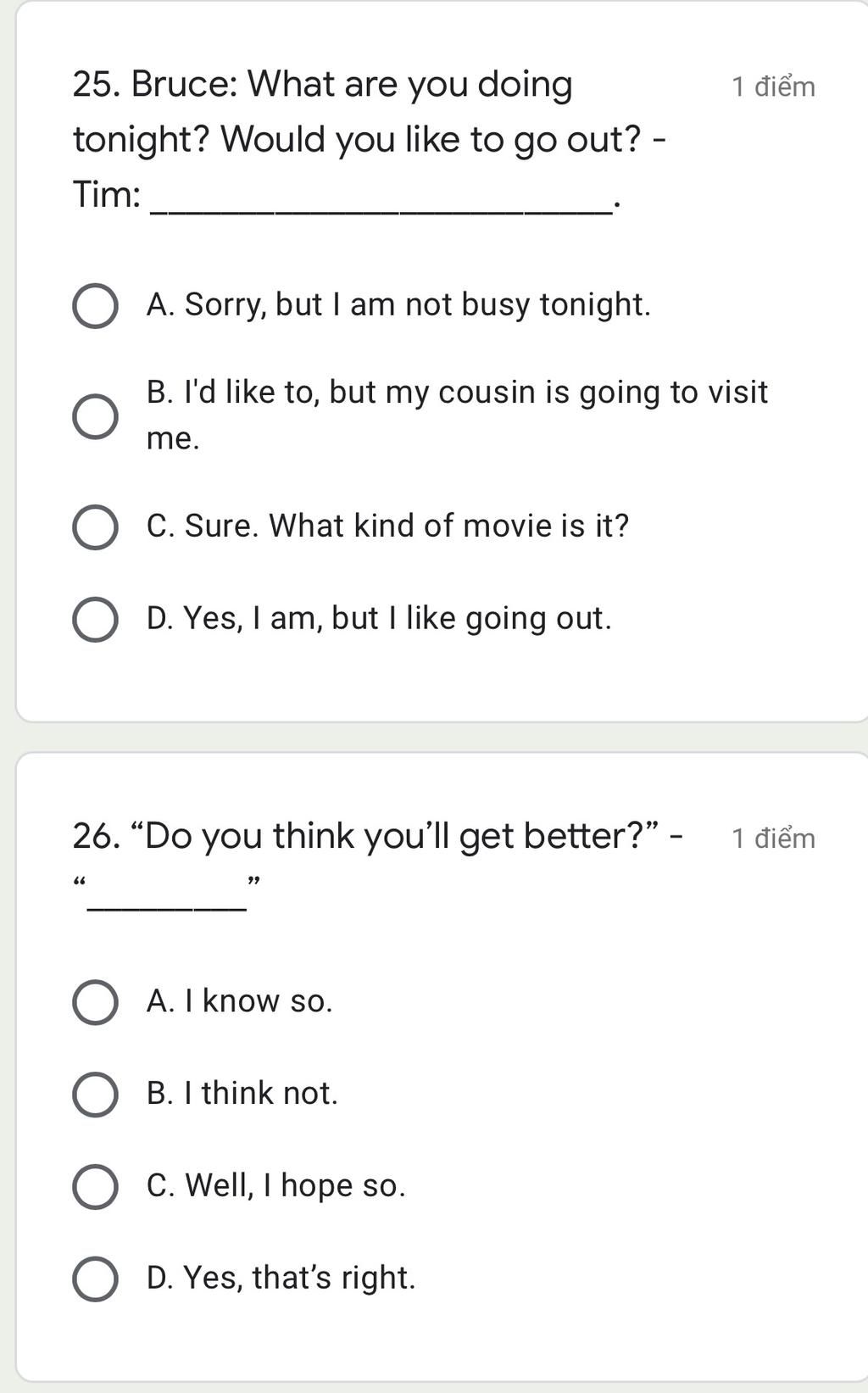Choose radio circle beside 'I think not'

[95, 1095]
